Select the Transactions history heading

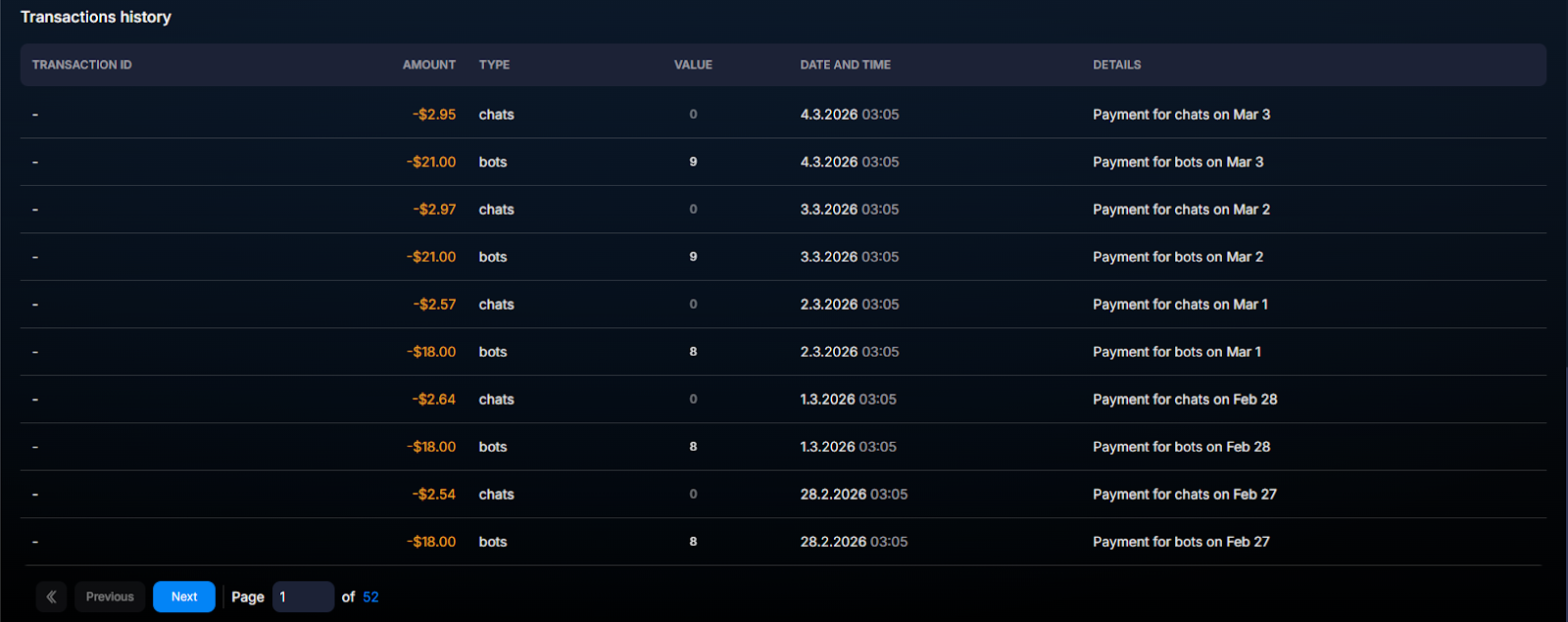coord(96,17)
